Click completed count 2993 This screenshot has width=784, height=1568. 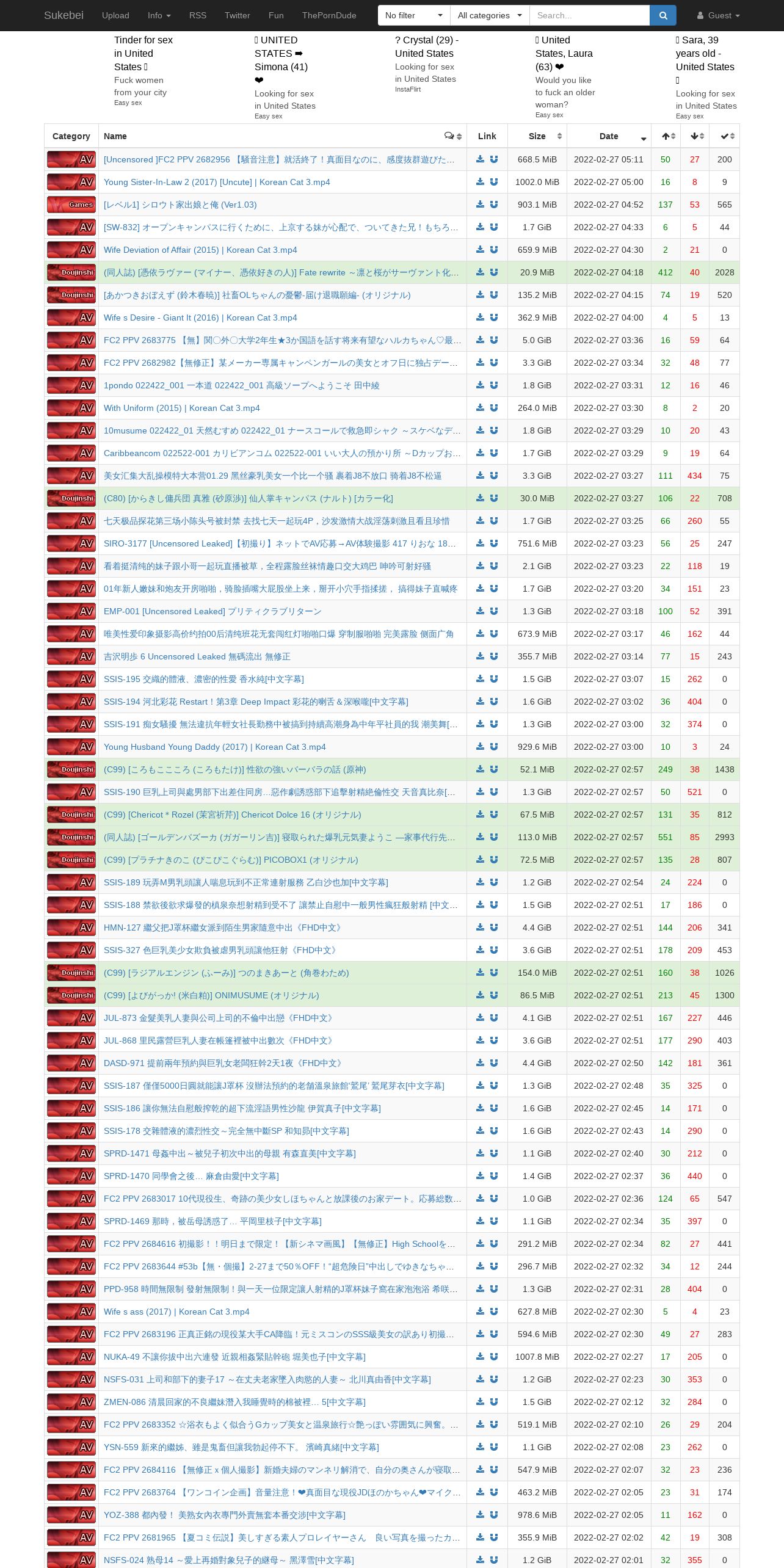(x=725, y=837)
